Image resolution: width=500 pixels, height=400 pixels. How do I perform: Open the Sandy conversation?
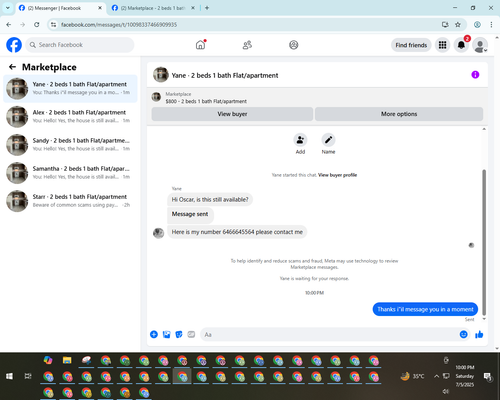point(70,145)
